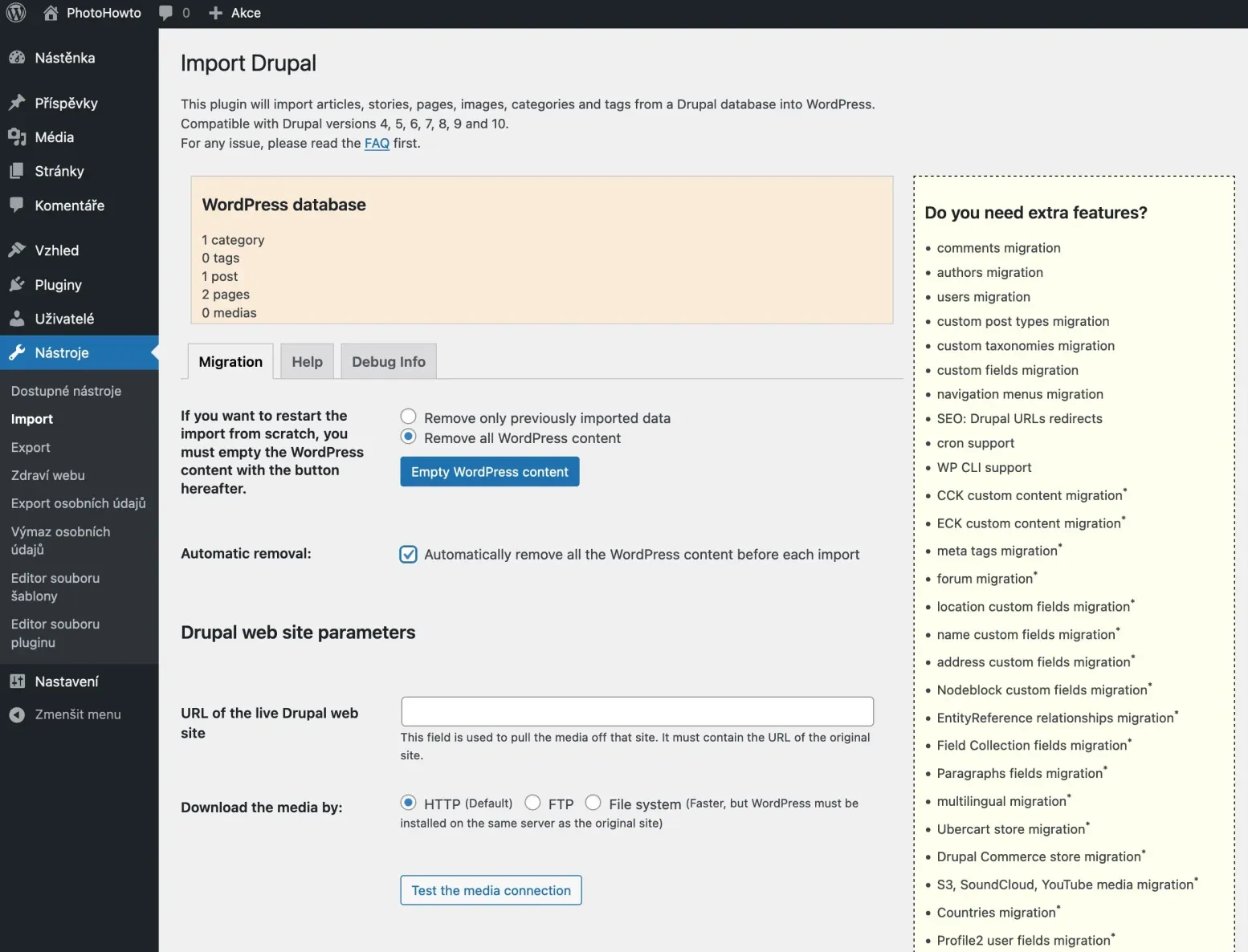Open Export osobních údajů submenu item
The image size is (1248, 952).
[79, 503]
